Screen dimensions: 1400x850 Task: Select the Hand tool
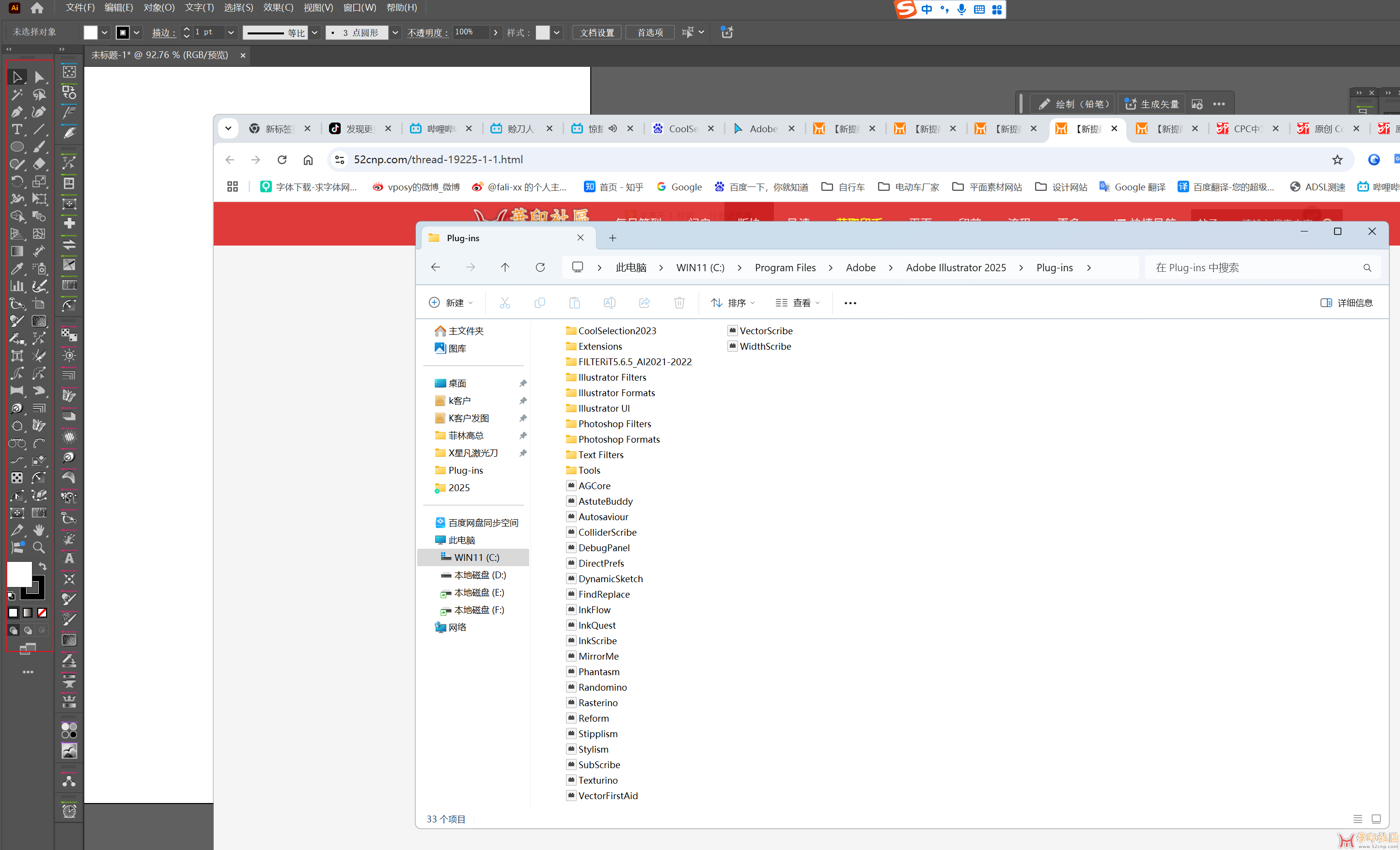click(39, 530)
